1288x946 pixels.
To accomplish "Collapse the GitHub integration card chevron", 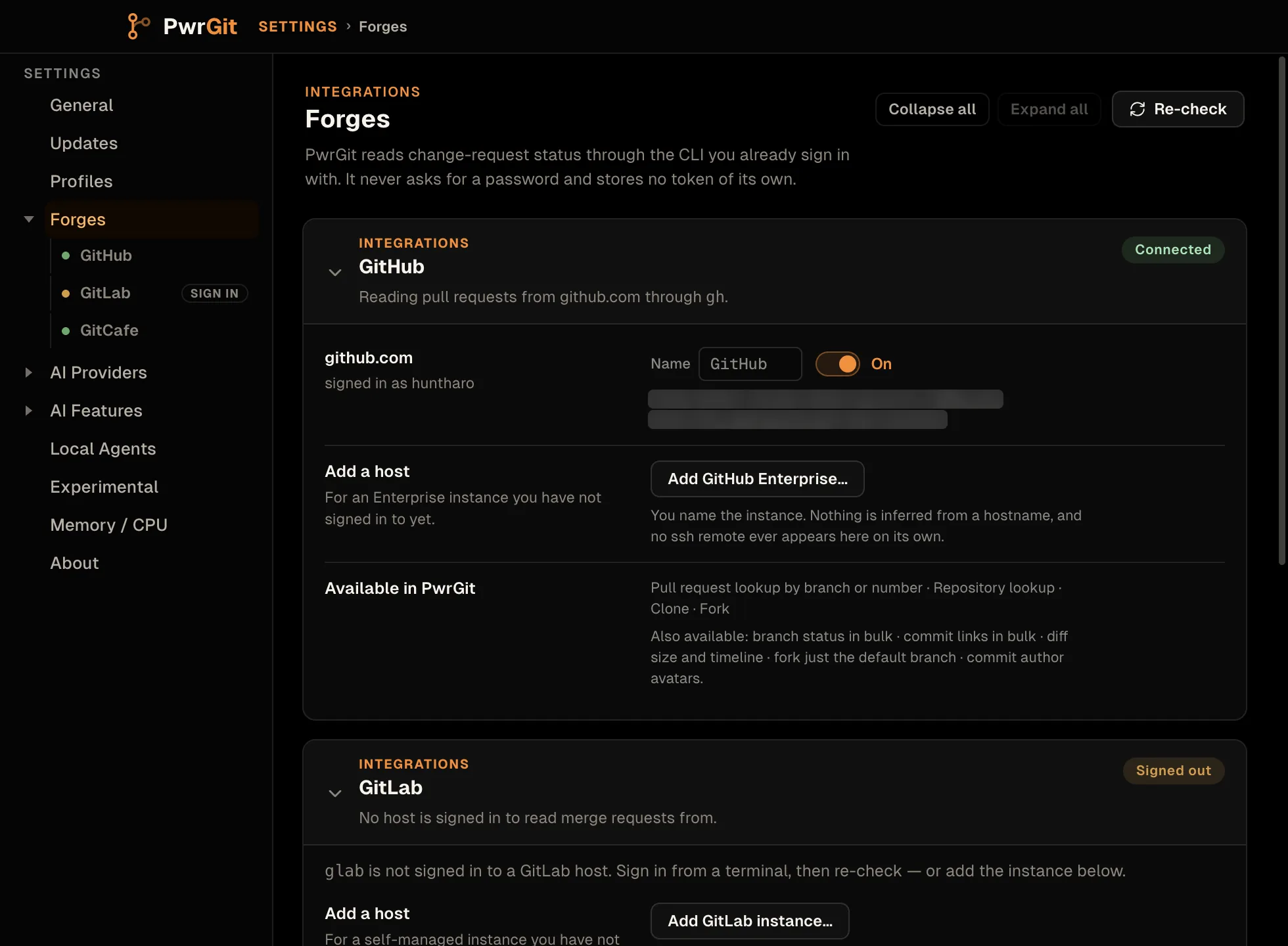I will click(x=335, y=272).
